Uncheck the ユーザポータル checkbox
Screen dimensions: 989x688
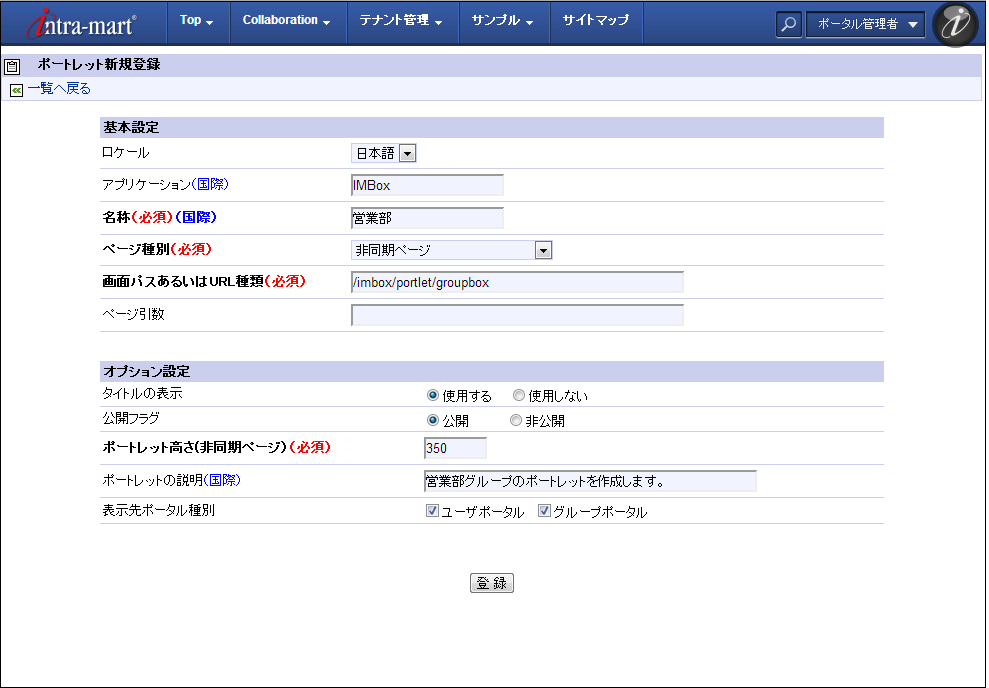coord(433,511)
